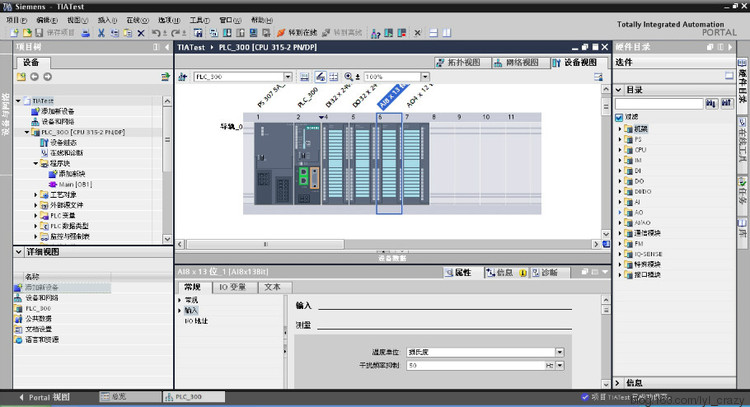Click the search down icon in hardware catalog
The image size is (750, 407).
710,103
